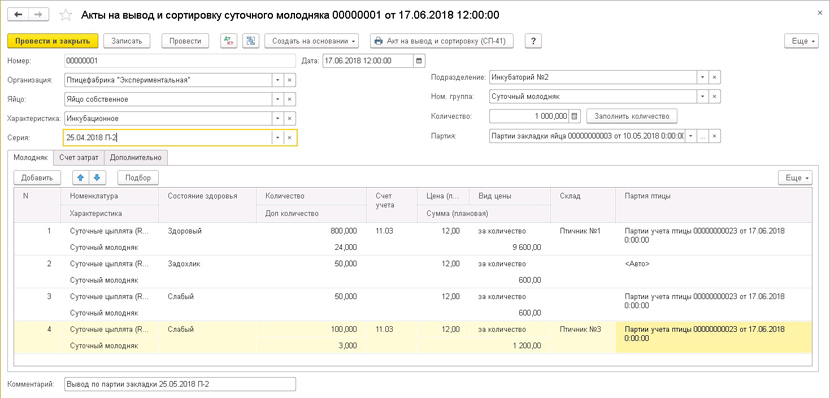Add document to favorites with star icon
Viewport: 830px width, 398px height.
(66, 15)
